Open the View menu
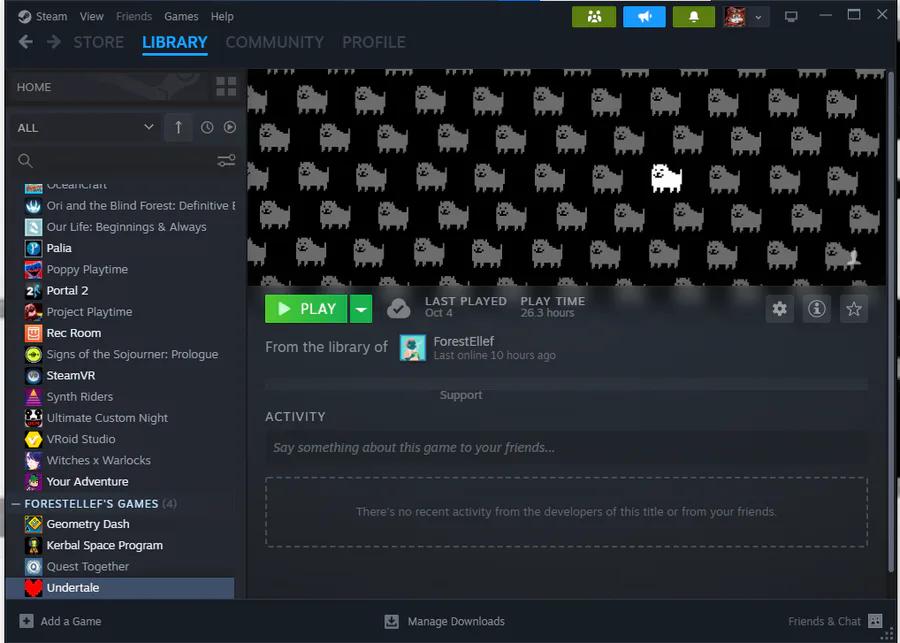900x643 pixels. [92, 17]
